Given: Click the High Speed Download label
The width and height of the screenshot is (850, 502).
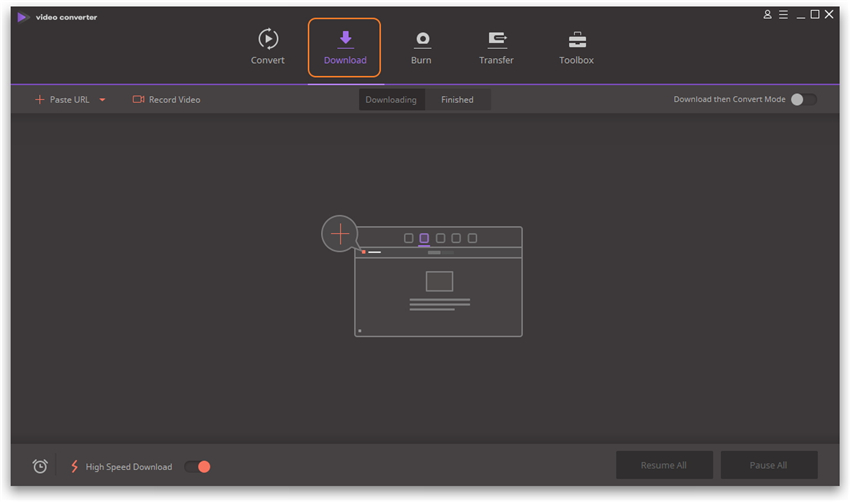Looking at the screenshot, I should pyautogui.click(x=128, y=467).
